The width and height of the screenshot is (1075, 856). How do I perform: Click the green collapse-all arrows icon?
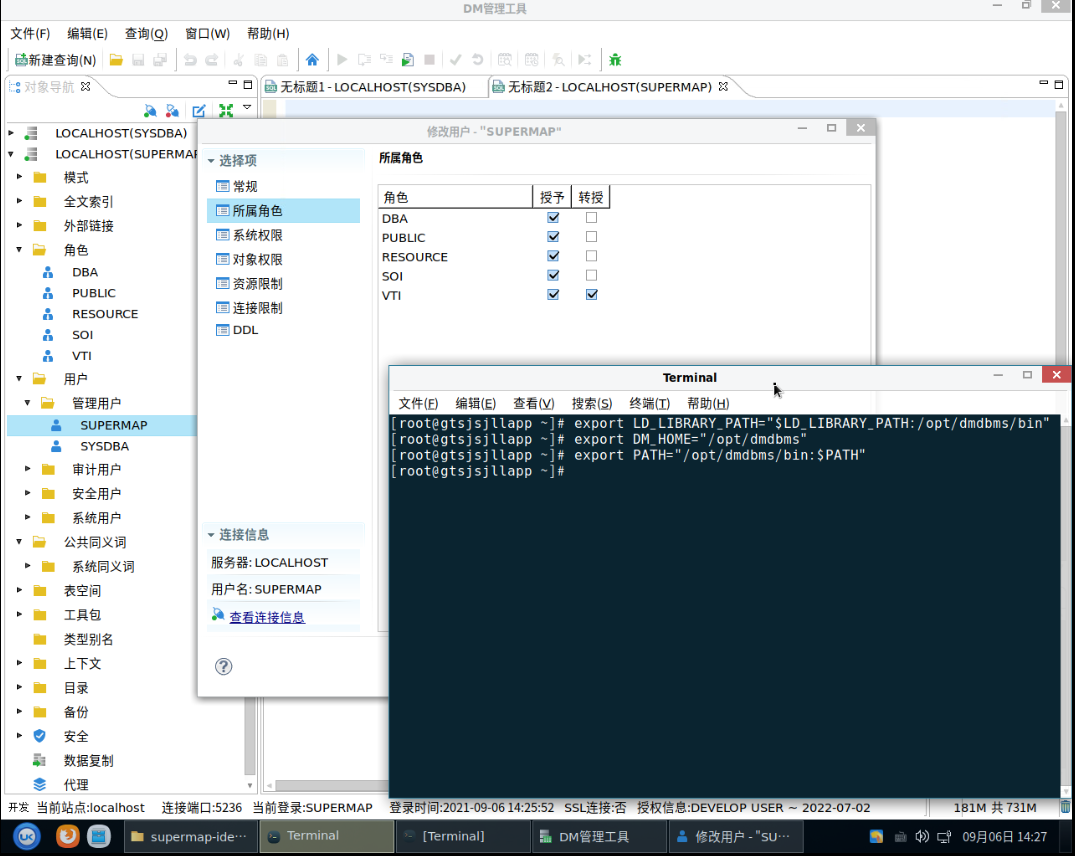tap(226, 110)
